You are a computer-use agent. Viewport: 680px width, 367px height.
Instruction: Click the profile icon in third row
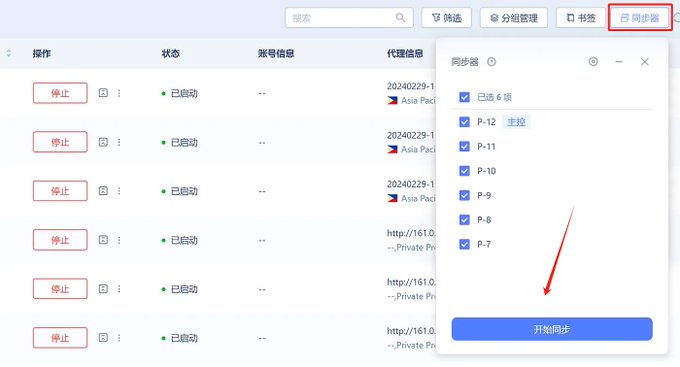103,191
